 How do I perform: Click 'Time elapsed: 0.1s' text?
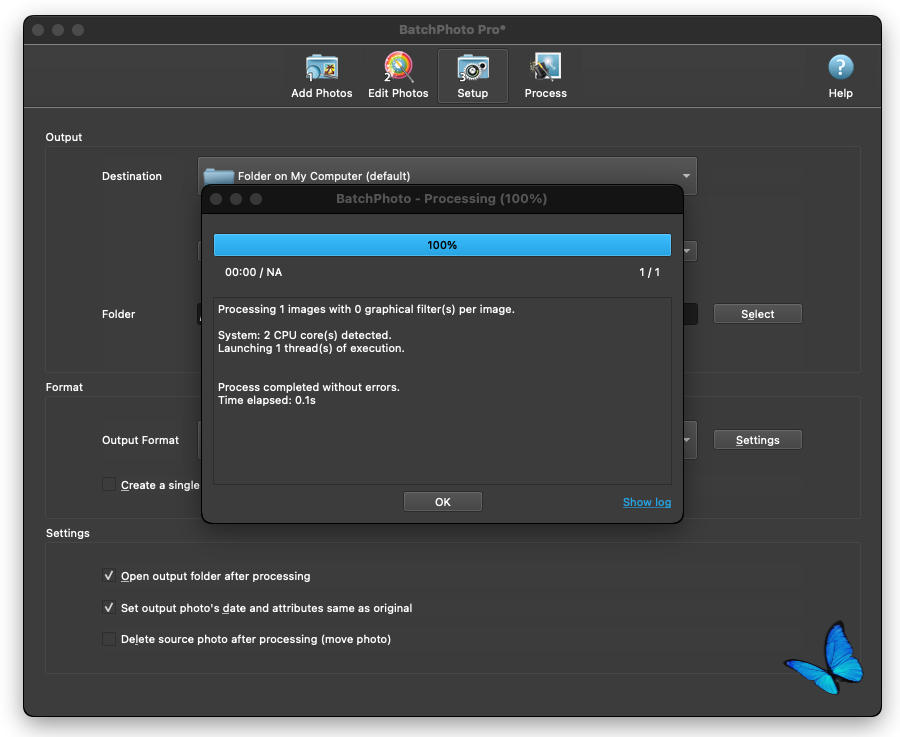267,400
